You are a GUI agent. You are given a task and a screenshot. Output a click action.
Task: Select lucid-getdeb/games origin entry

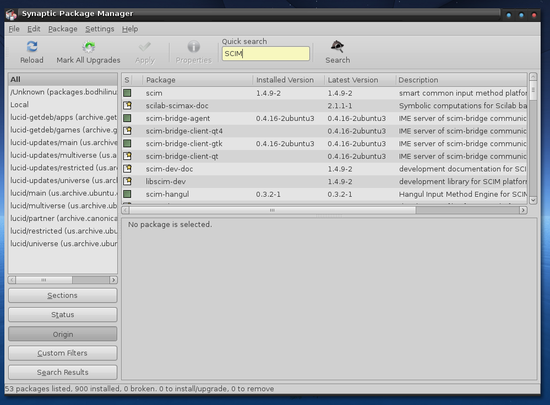(x=63, y=130)
